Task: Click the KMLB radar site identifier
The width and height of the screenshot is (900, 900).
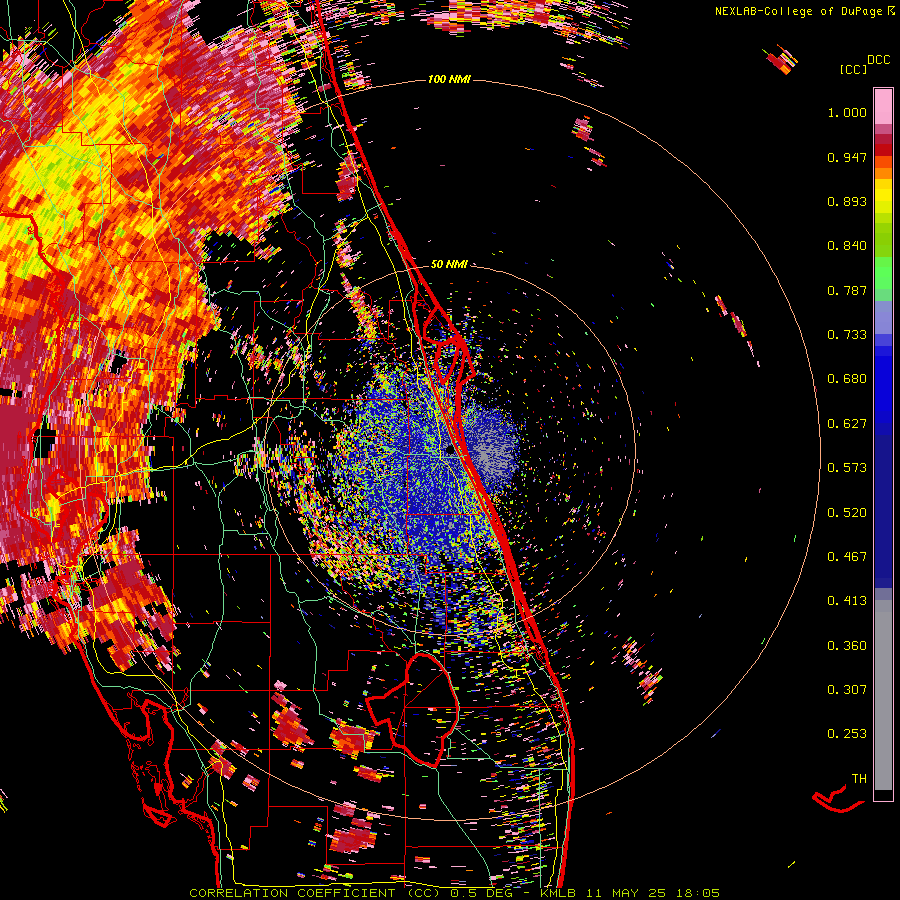Action: pyautogui.click(x=558, y=893)
